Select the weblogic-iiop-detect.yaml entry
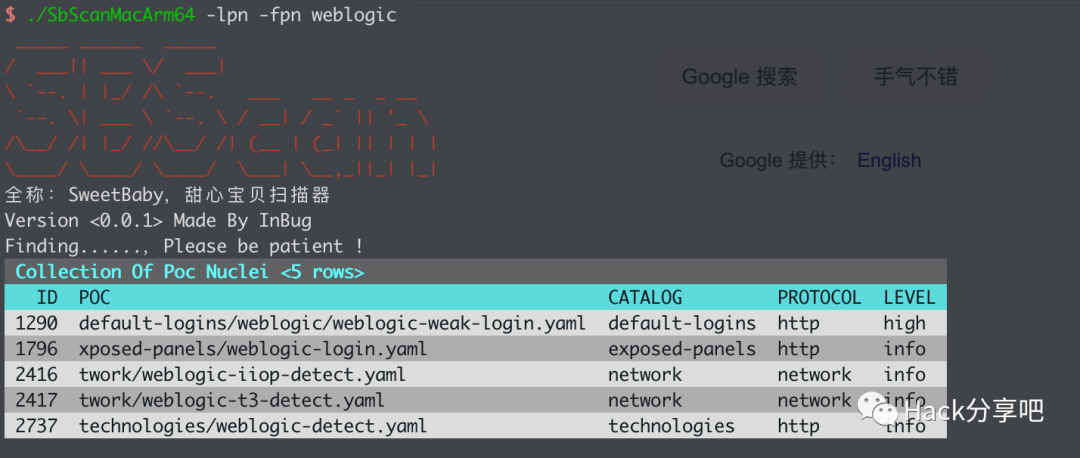The height and width of the screenshot is (458, 1080). pyautogui.click(x=242, y=375)
